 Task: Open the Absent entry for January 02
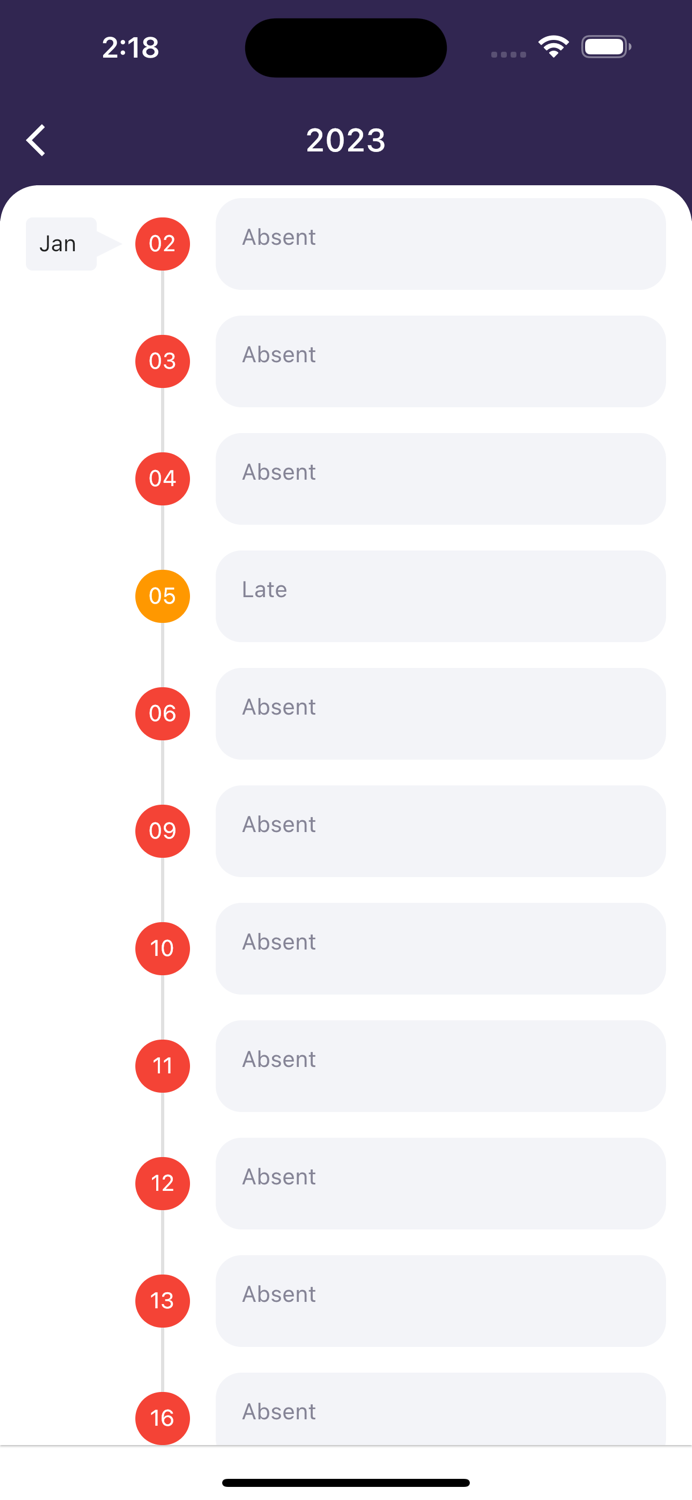[x=440, y=243]
